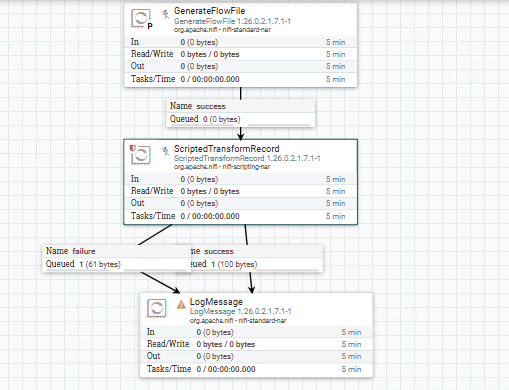Click the Tasks/Time row of LogMessage
509x390 pixels.
256,369
